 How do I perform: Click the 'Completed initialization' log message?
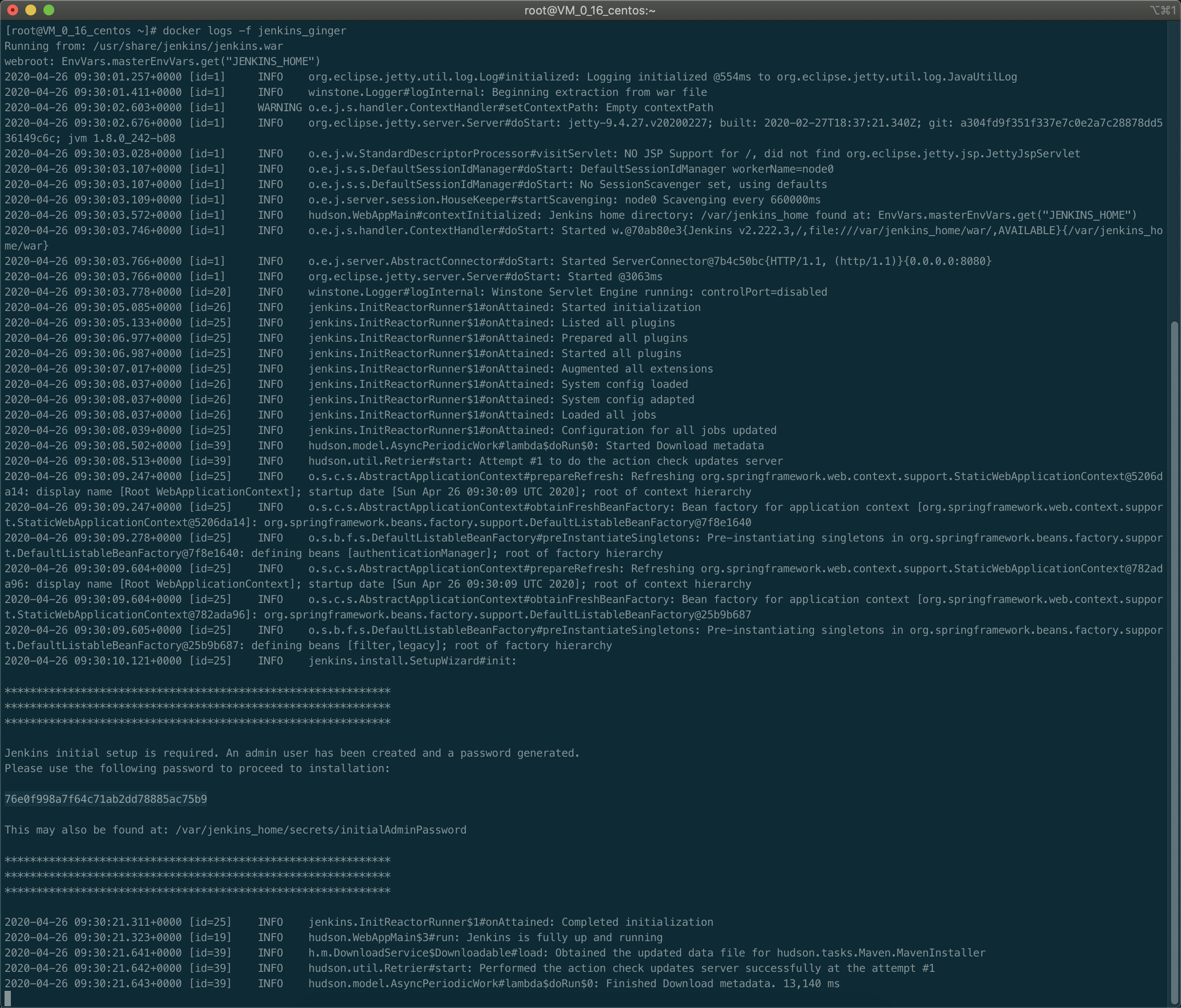[637, 922]
